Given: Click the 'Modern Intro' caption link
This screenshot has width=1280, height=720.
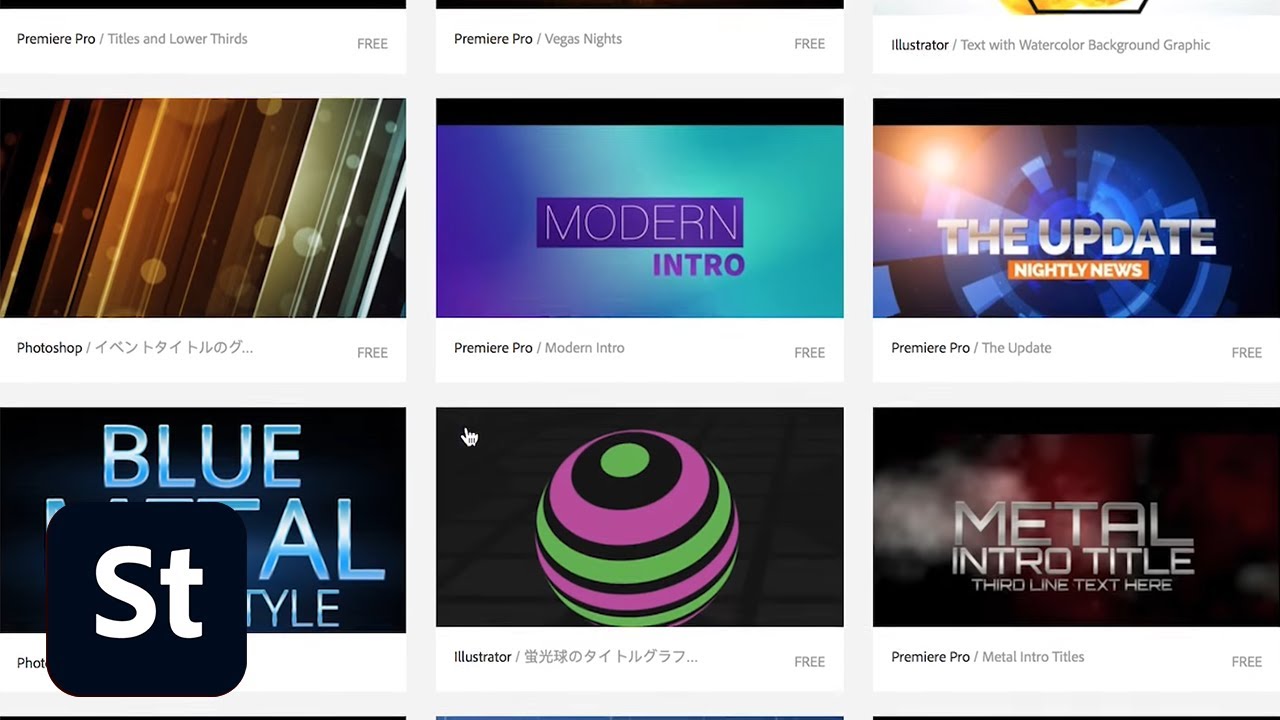Looking at the screenshot, I should pyautogui.click(x=584, y=348).
